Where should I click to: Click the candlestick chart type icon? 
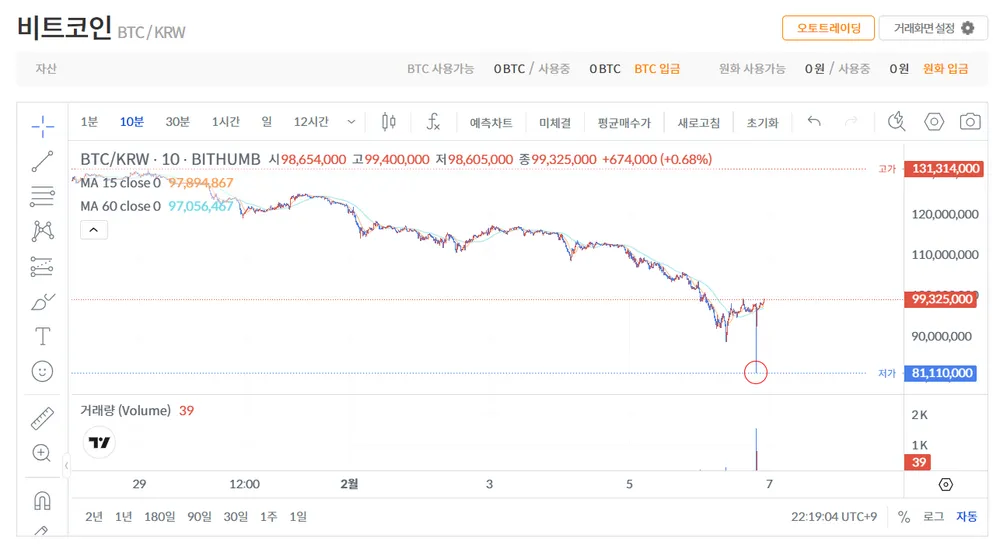(x=389, y=122)
